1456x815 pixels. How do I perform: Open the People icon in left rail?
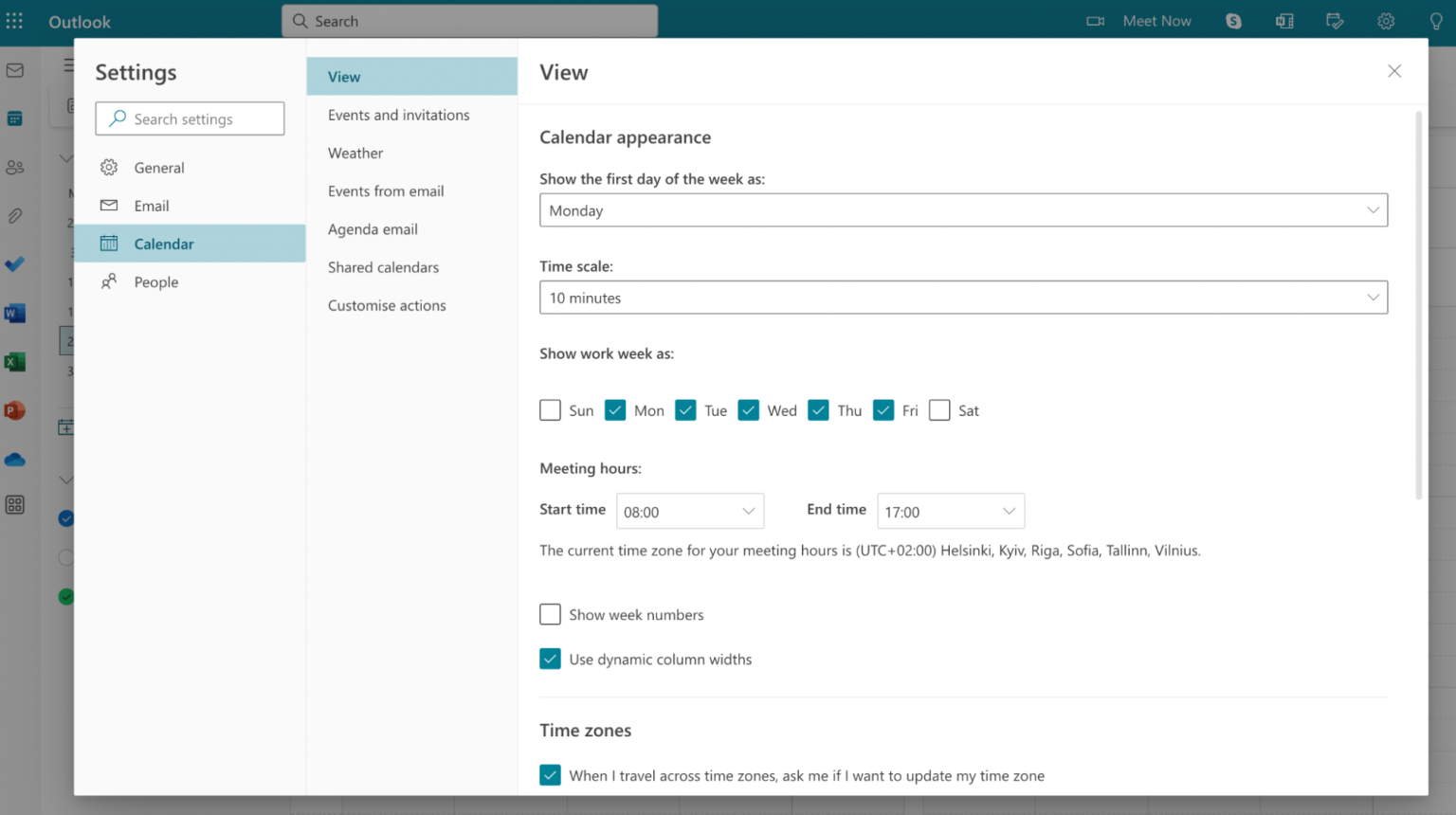pos(15,168)
